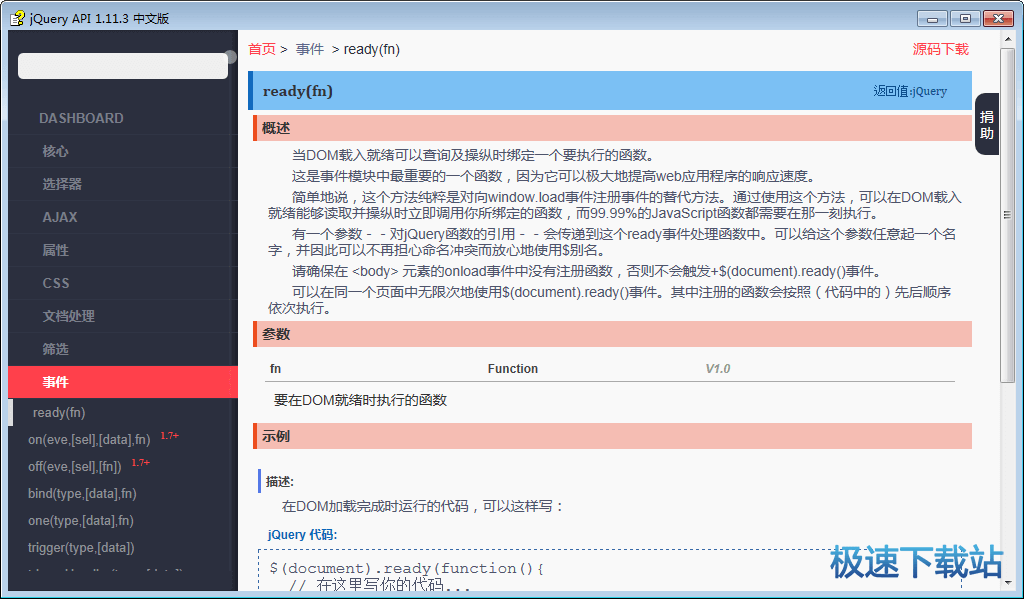
Task: Click the jQuery 代码: label
Action: click(x=302, y=534)
